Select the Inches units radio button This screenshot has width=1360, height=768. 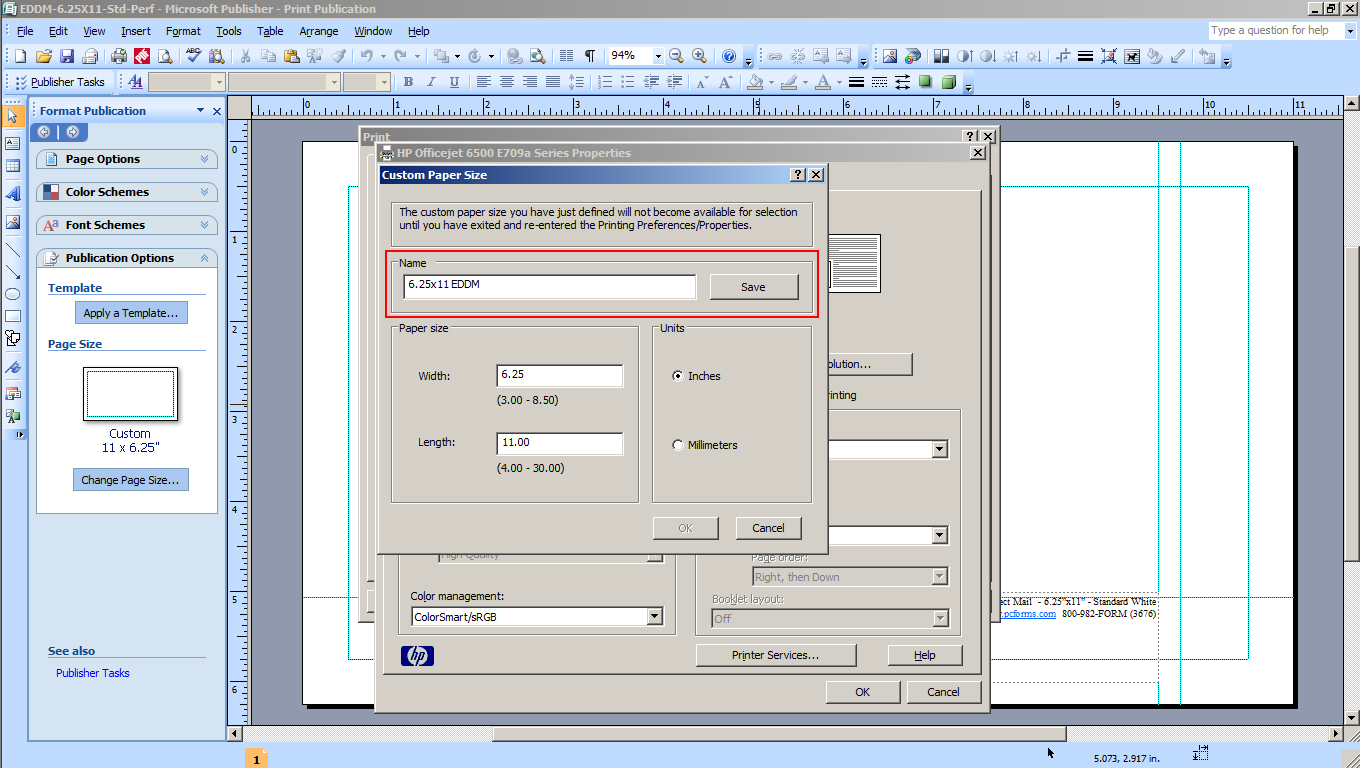[678, 375]
